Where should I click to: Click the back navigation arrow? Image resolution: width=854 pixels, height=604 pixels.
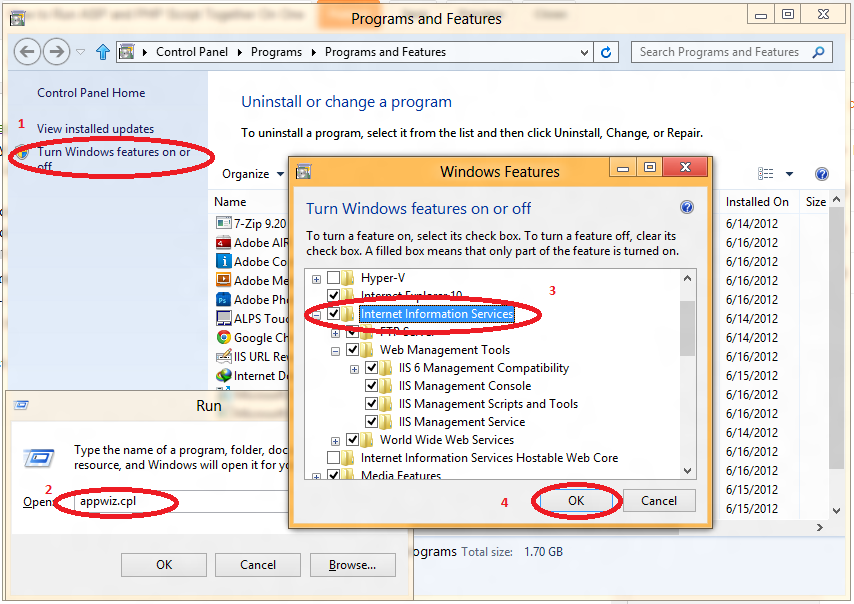click(x=27, y=51)
